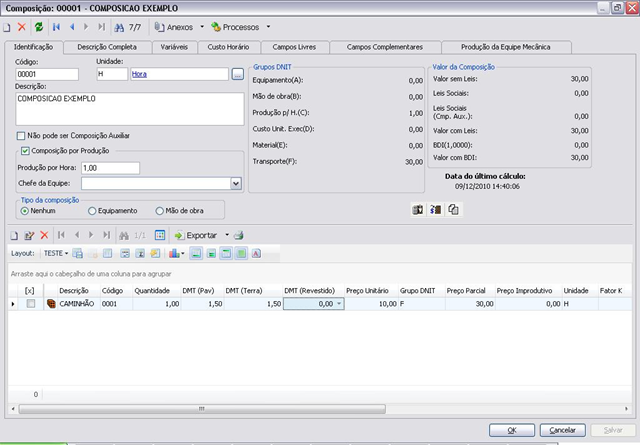Sort by Preço Unitário column header
640x445 pixels.
pyautogui.click(x=367, y=291)
